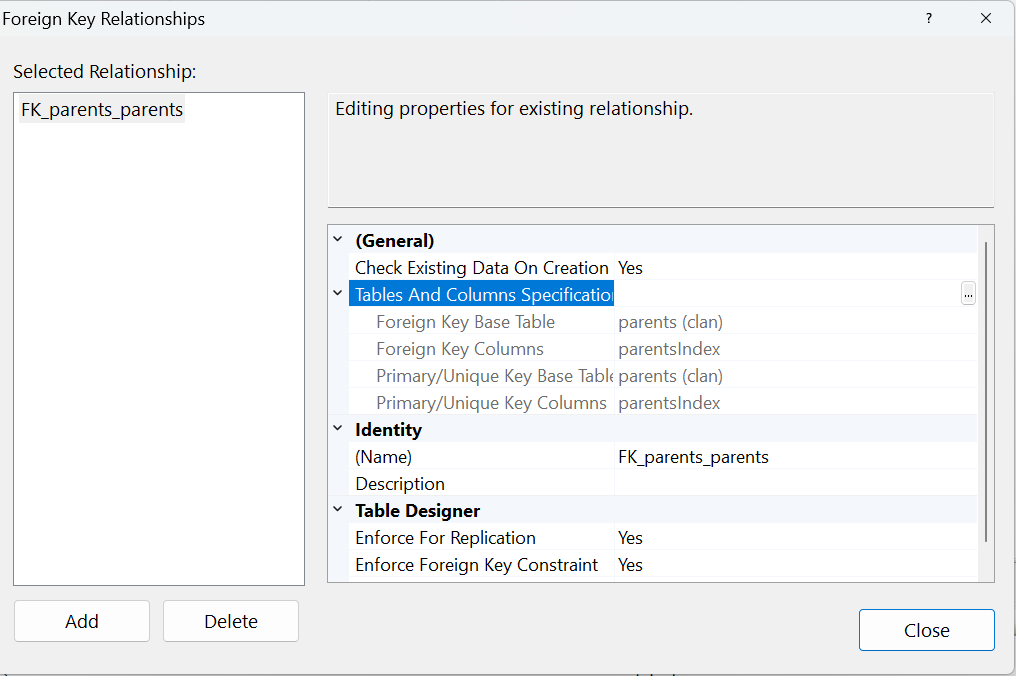Click the property grid vertical scrollbar
The image size is (1016, 676).
coord(986,390)
